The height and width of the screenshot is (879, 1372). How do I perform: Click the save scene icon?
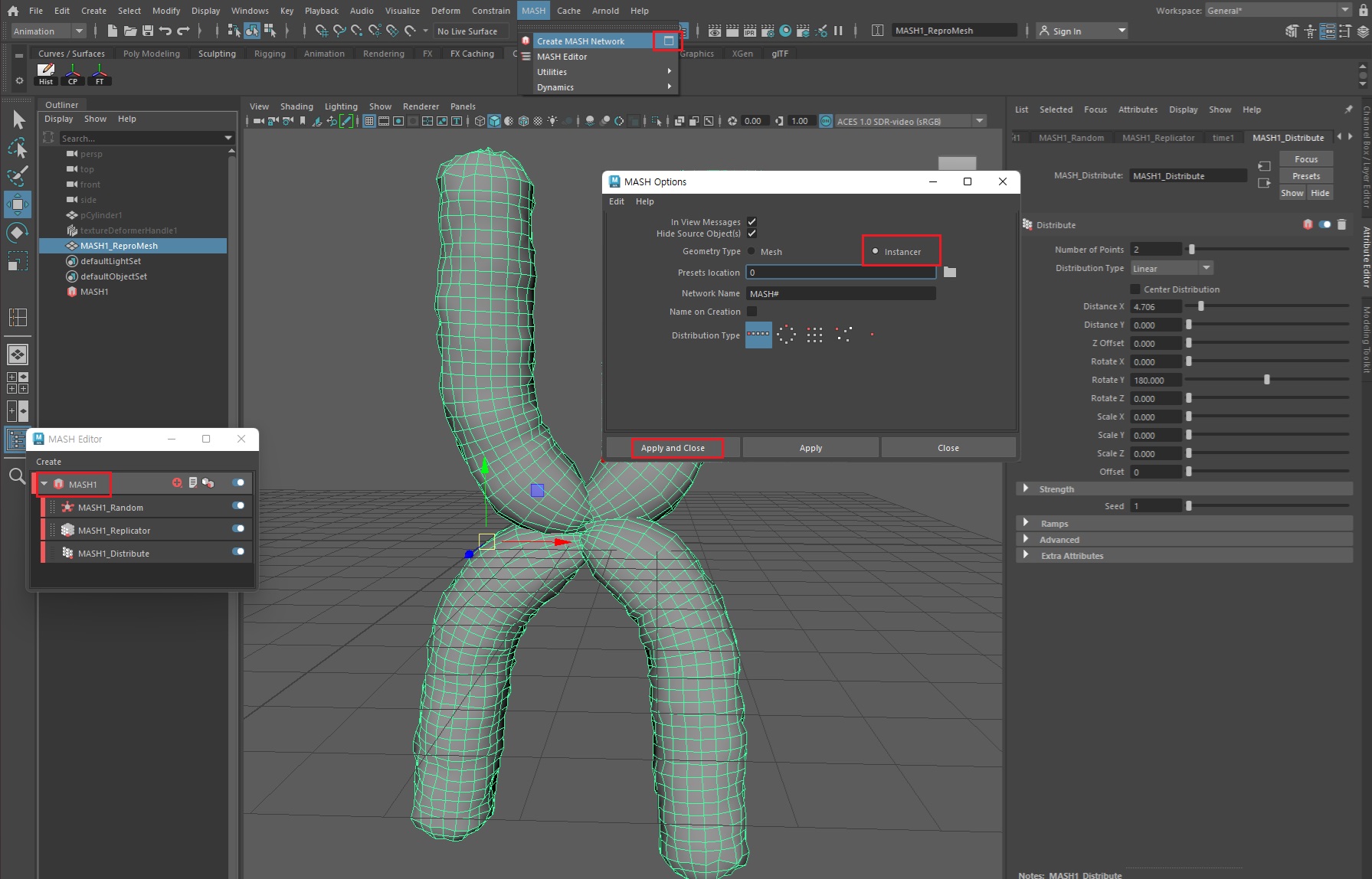(x=148, y=31)
